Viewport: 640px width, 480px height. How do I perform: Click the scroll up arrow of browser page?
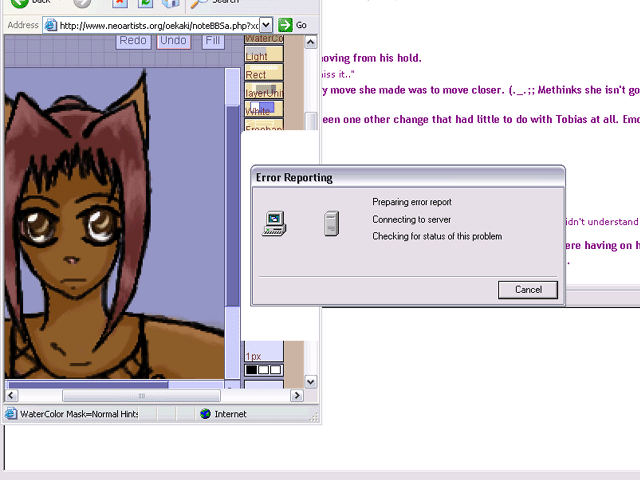(x=311, y=42)
